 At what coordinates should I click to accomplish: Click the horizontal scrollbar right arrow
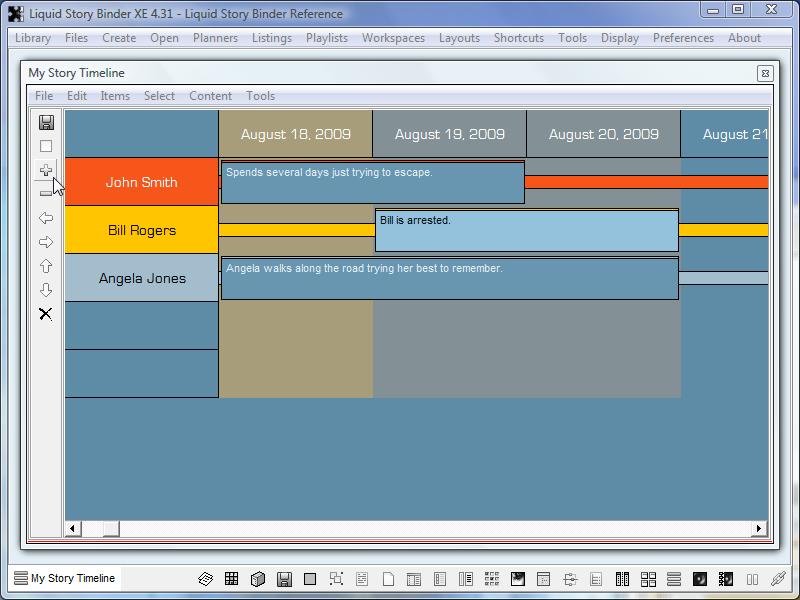[759, 529]
